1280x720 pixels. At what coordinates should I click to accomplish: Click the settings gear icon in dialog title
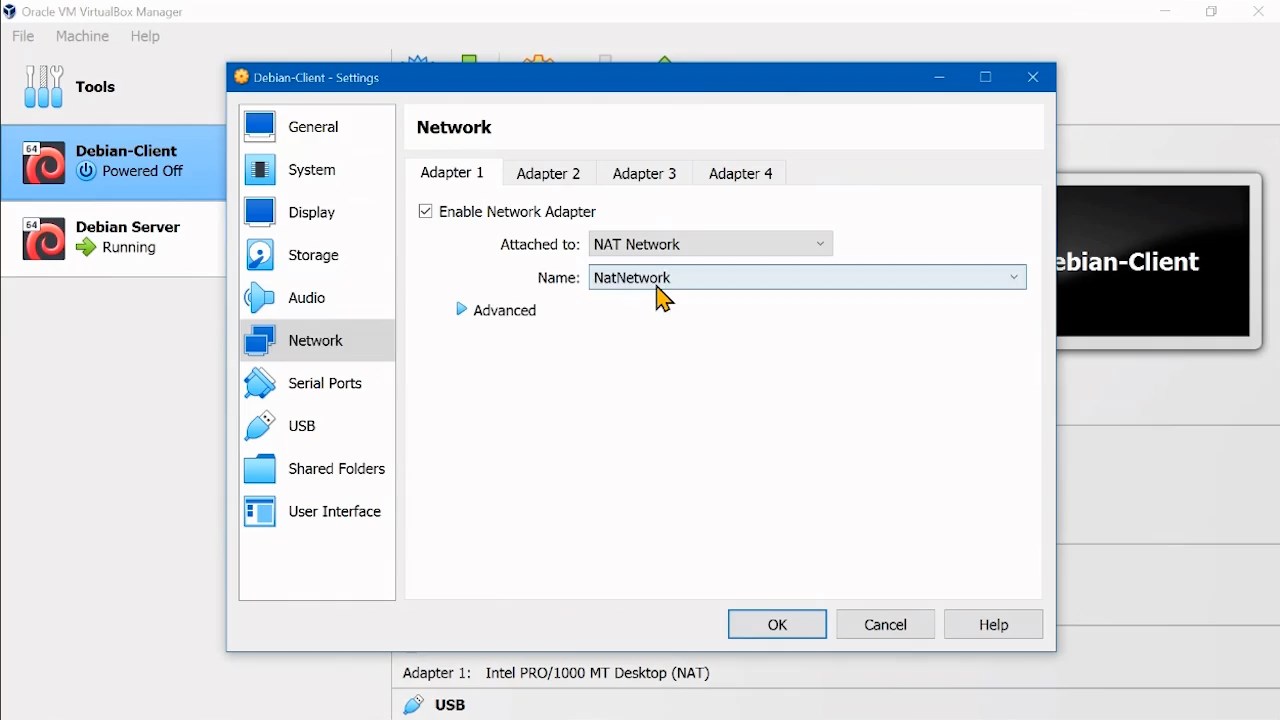pyautogui.click(x=242, y=77)
